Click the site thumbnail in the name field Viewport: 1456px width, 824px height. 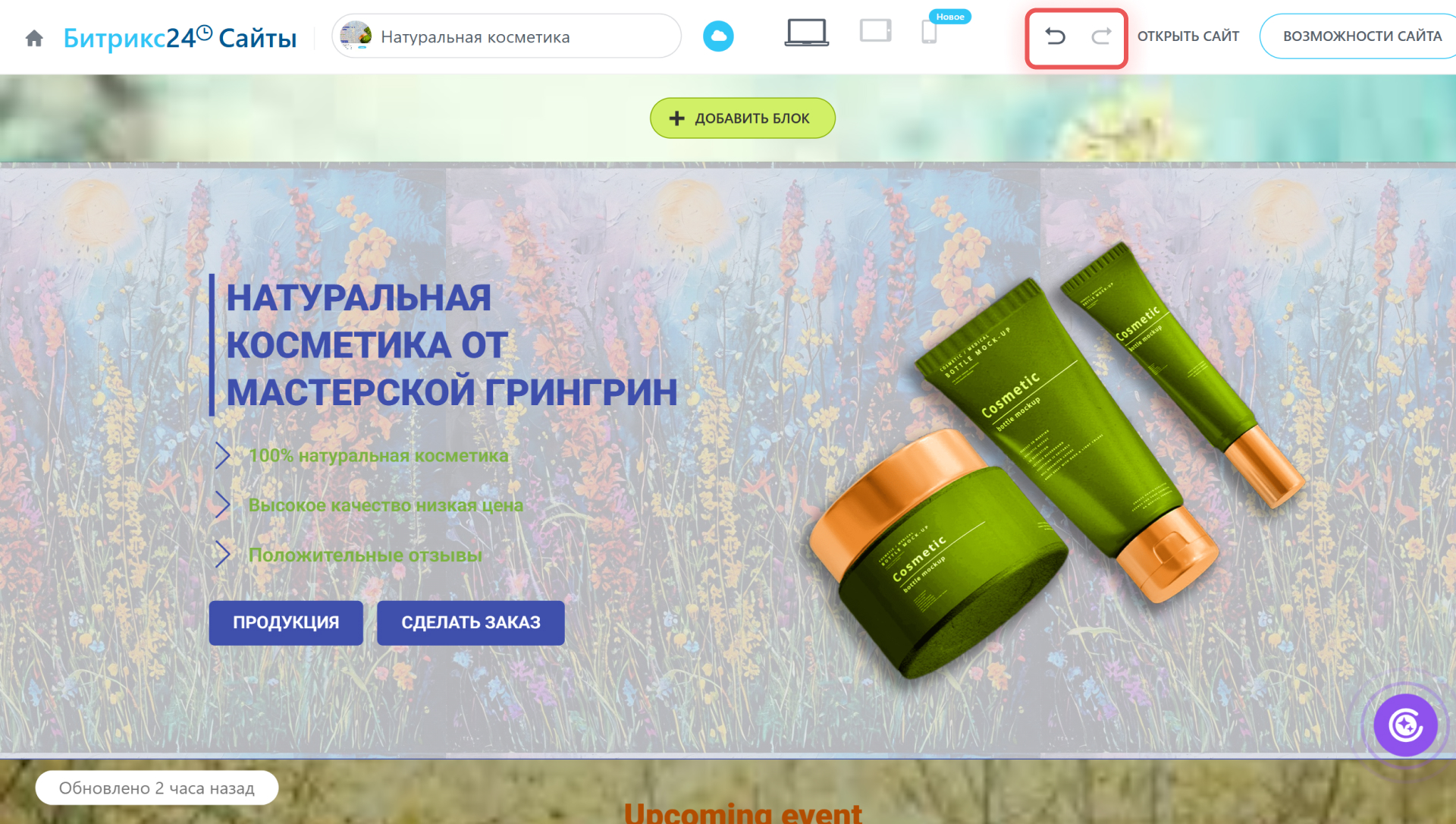click(356, 36)
